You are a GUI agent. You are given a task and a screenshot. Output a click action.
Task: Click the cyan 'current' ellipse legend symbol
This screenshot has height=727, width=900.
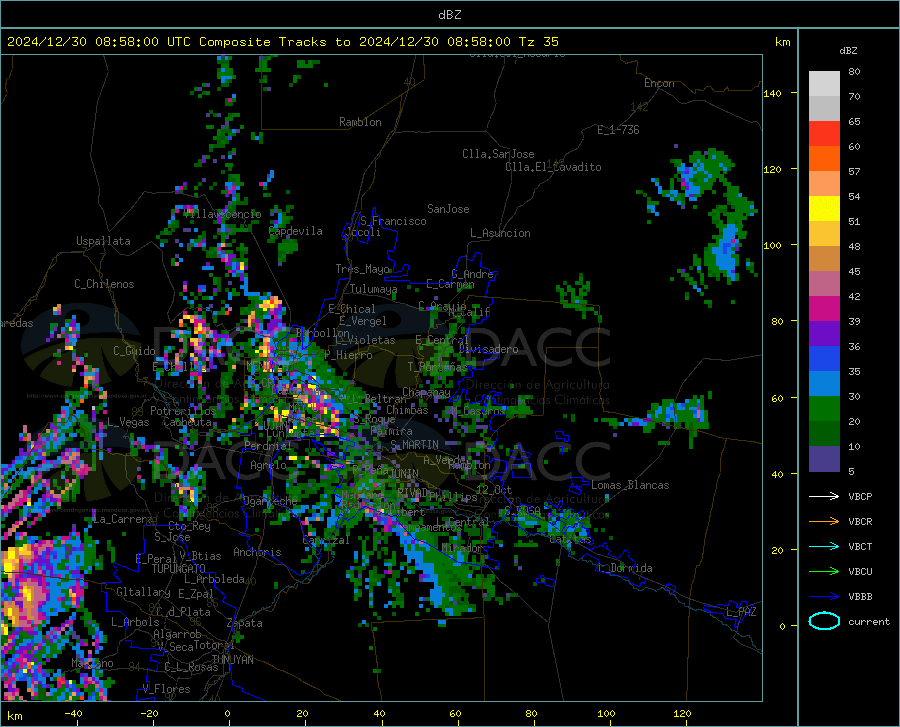tap(824, 621)
